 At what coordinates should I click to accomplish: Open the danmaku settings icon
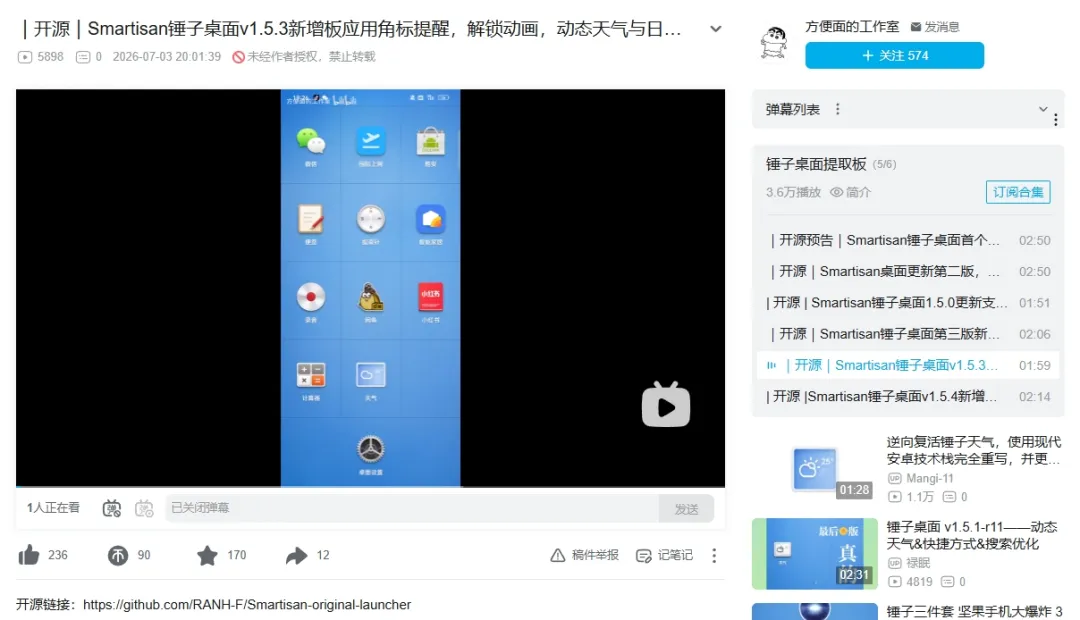144,508
